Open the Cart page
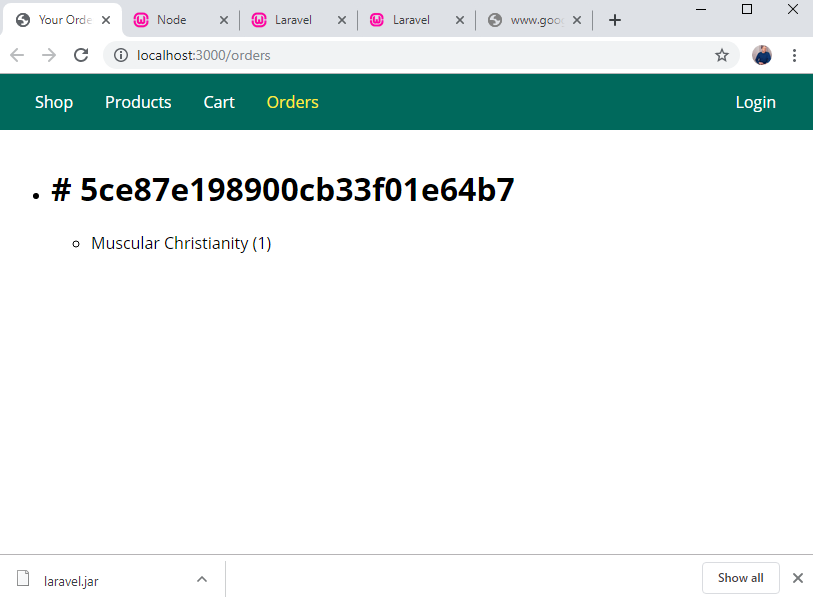Screen dimensions: 813x599 point(219,102)
